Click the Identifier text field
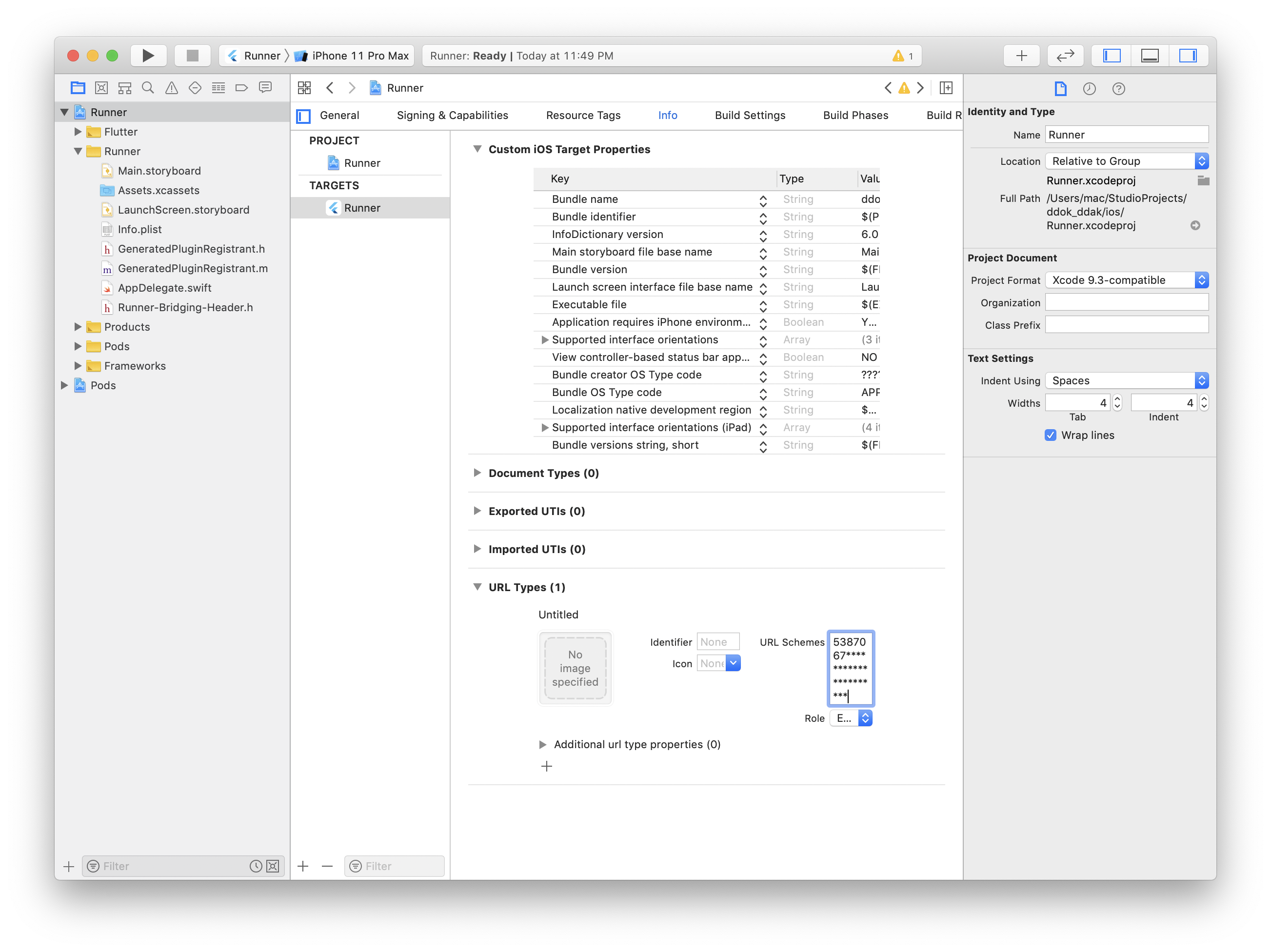The height and width of the screenshot is (952, 1271). pos(717,642)
